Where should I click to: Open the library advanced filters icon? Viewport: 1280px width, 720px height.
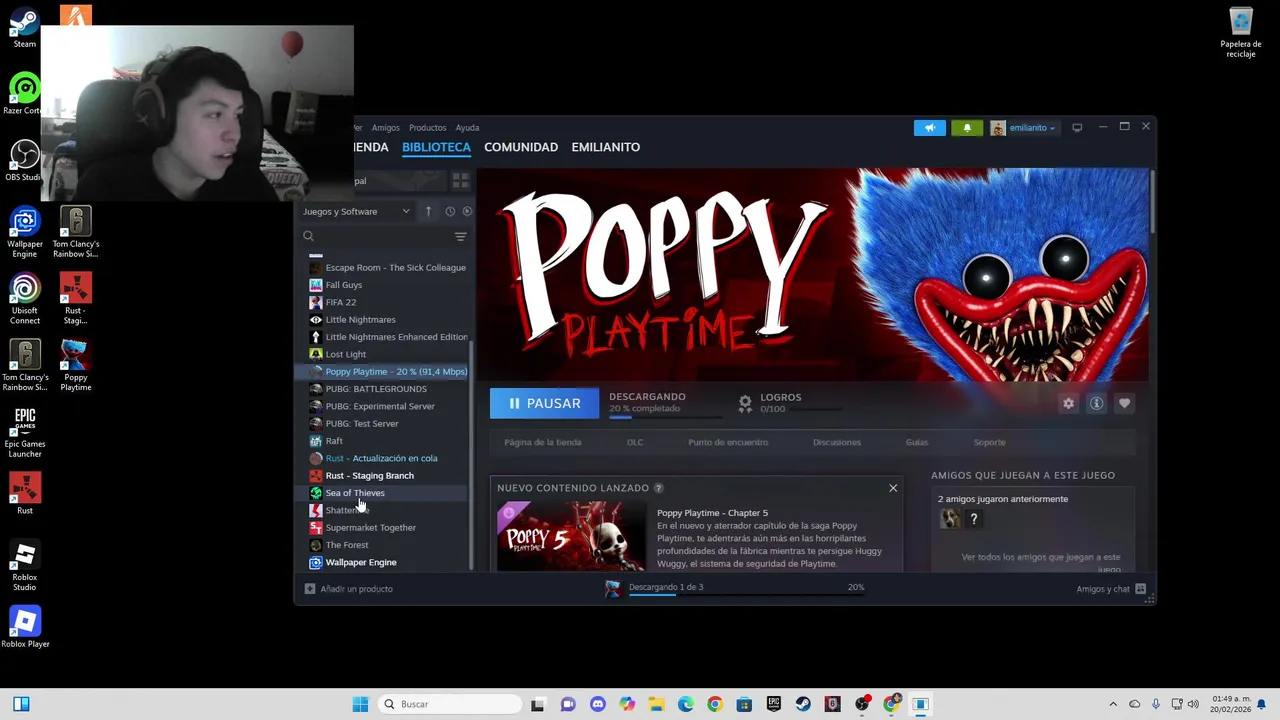click(460, 237)
